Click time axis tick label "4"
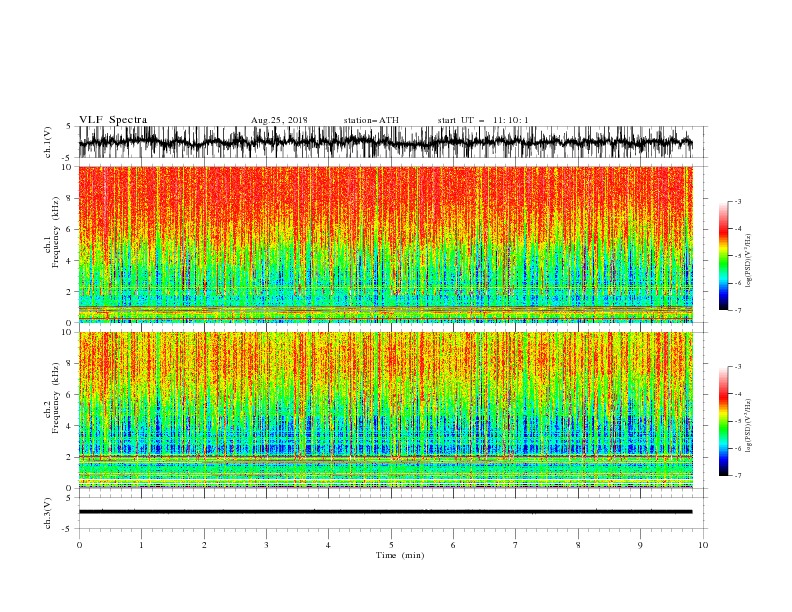792x612 pixels. (328, 545)
